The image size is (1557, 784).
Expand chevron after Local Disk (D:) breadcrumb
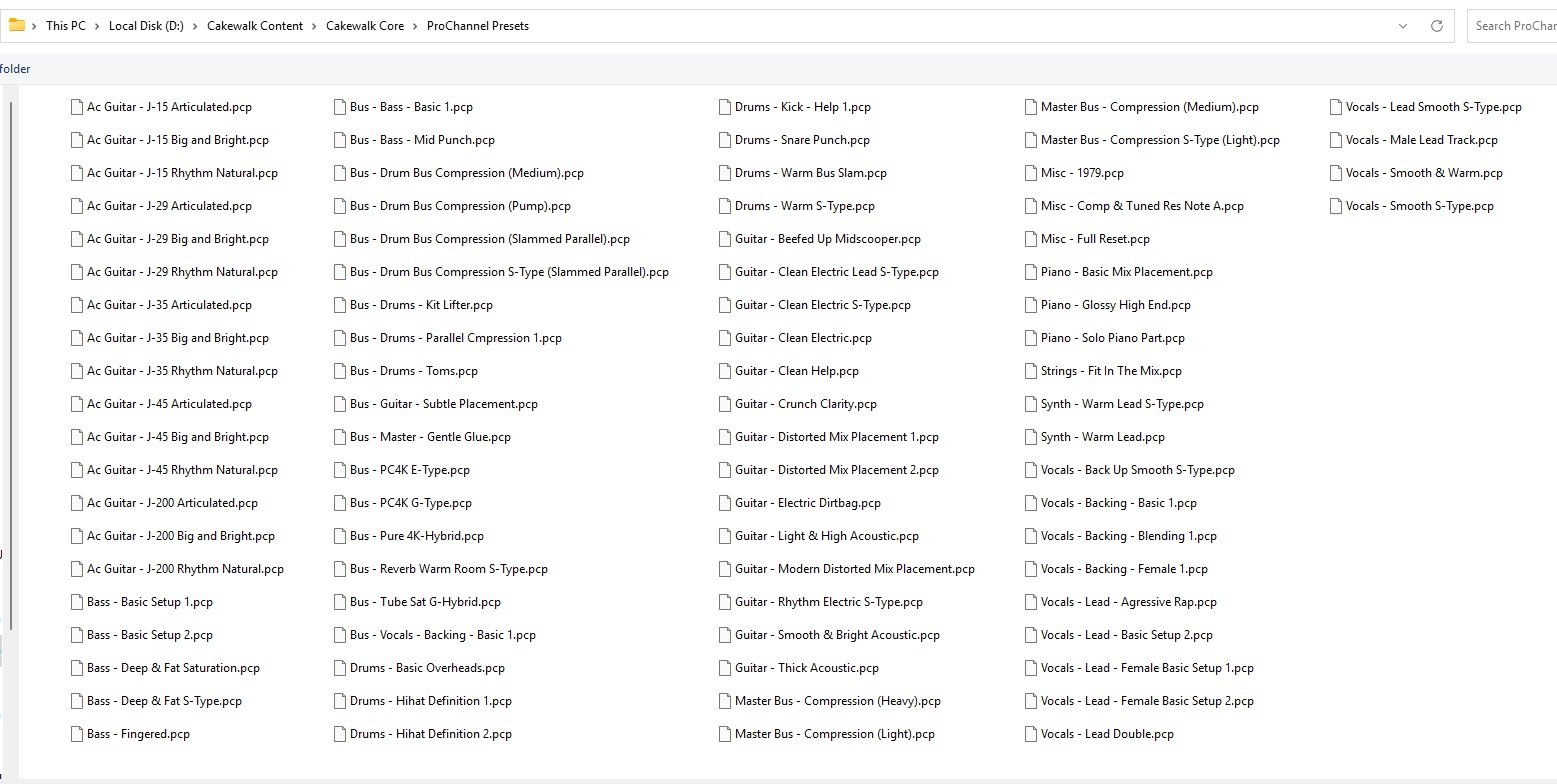[x=195, y=26]
